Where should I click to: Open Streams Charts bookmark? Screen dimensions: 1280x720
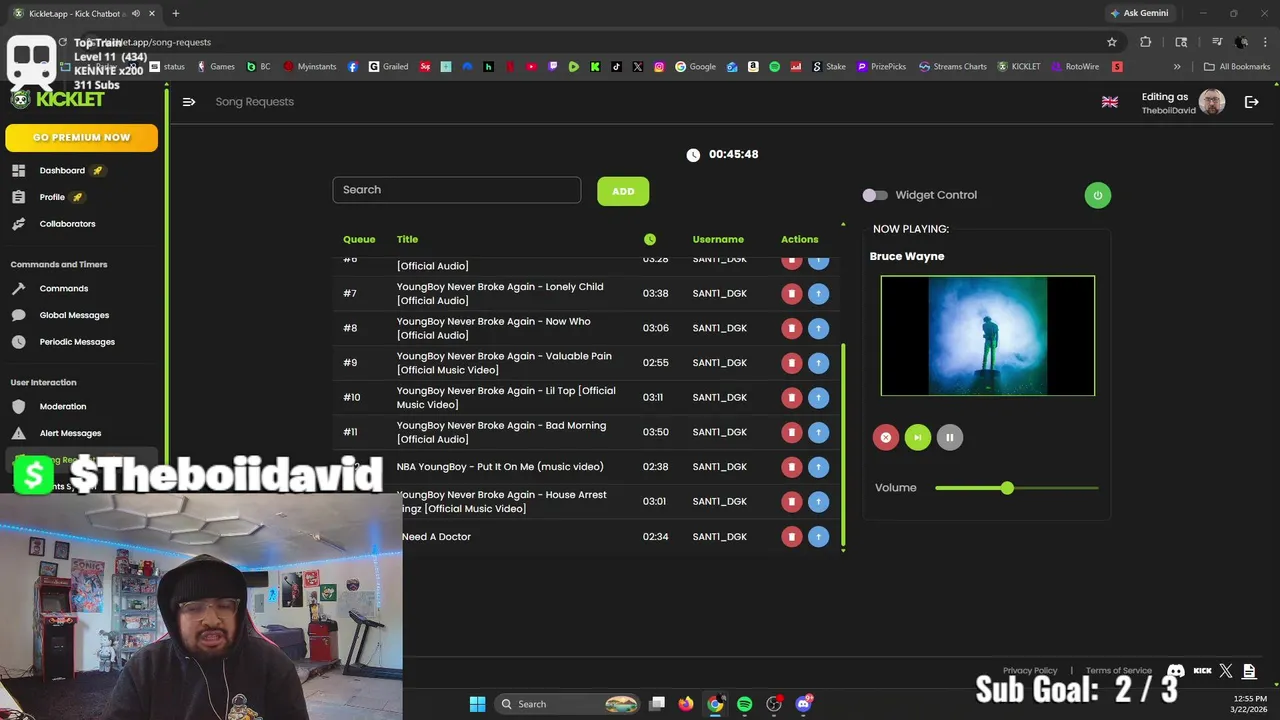[x=953, y=67]
